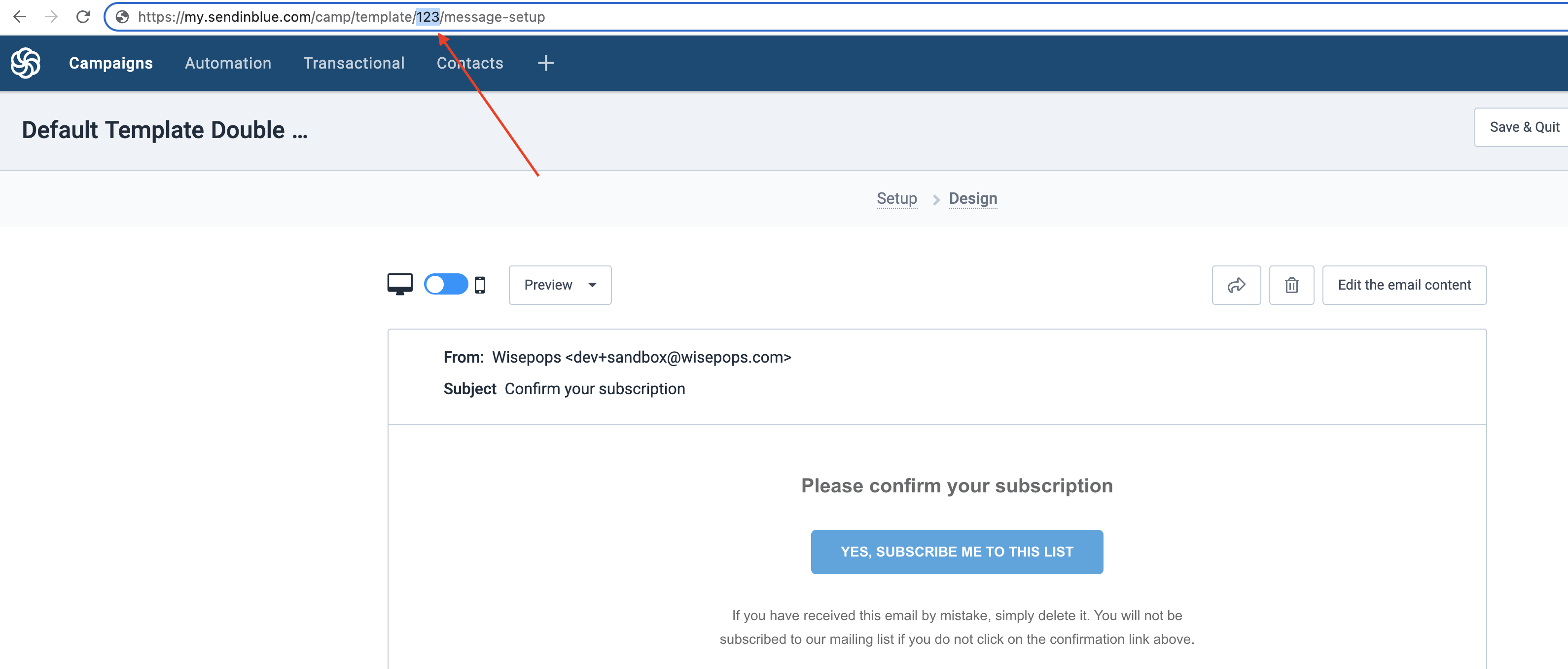Select the desktop preview icon

400,285
